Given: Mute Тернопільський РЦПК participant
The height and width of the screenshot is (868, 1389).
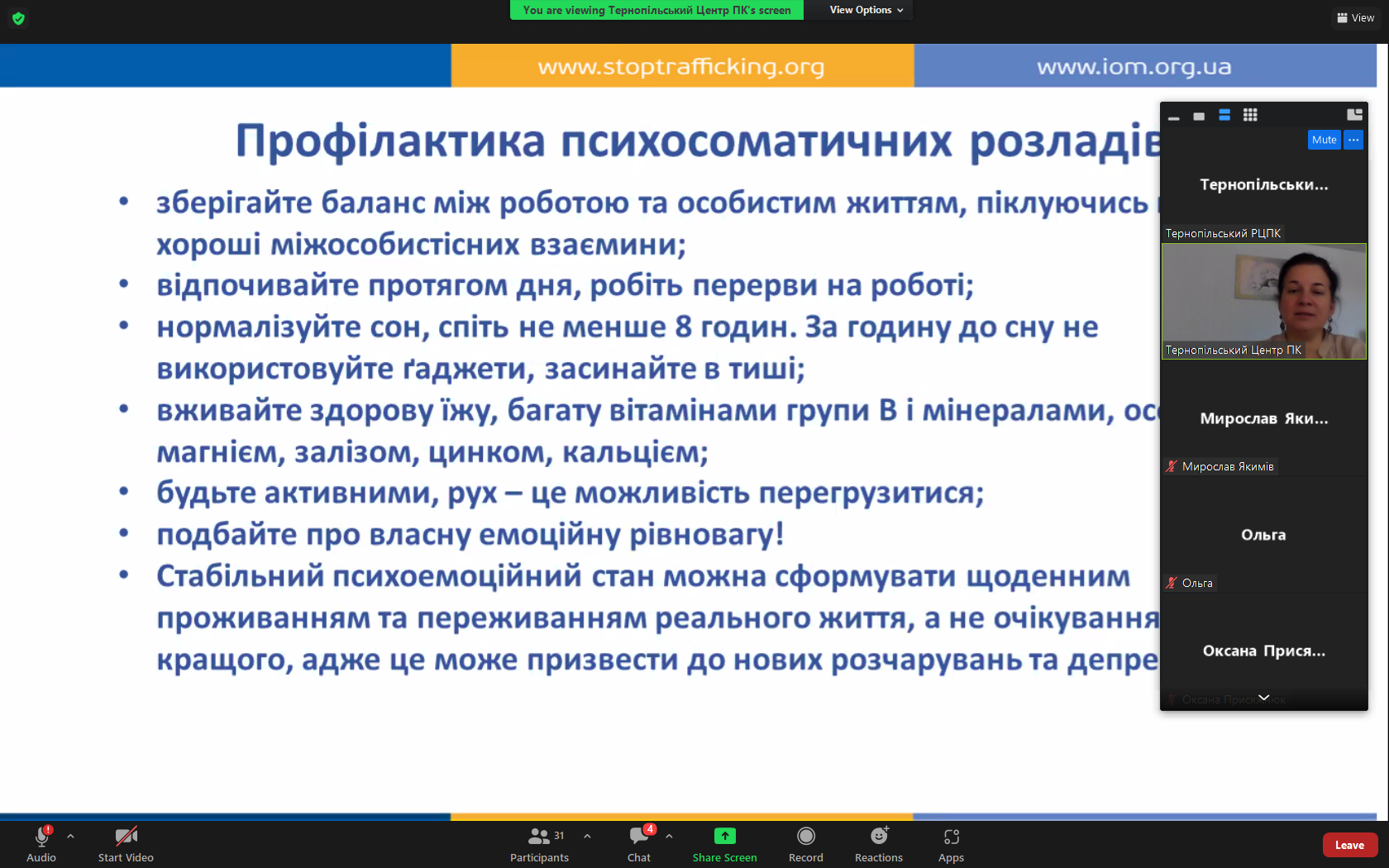Looking at the screenshot, I should tap(1324, 140).
